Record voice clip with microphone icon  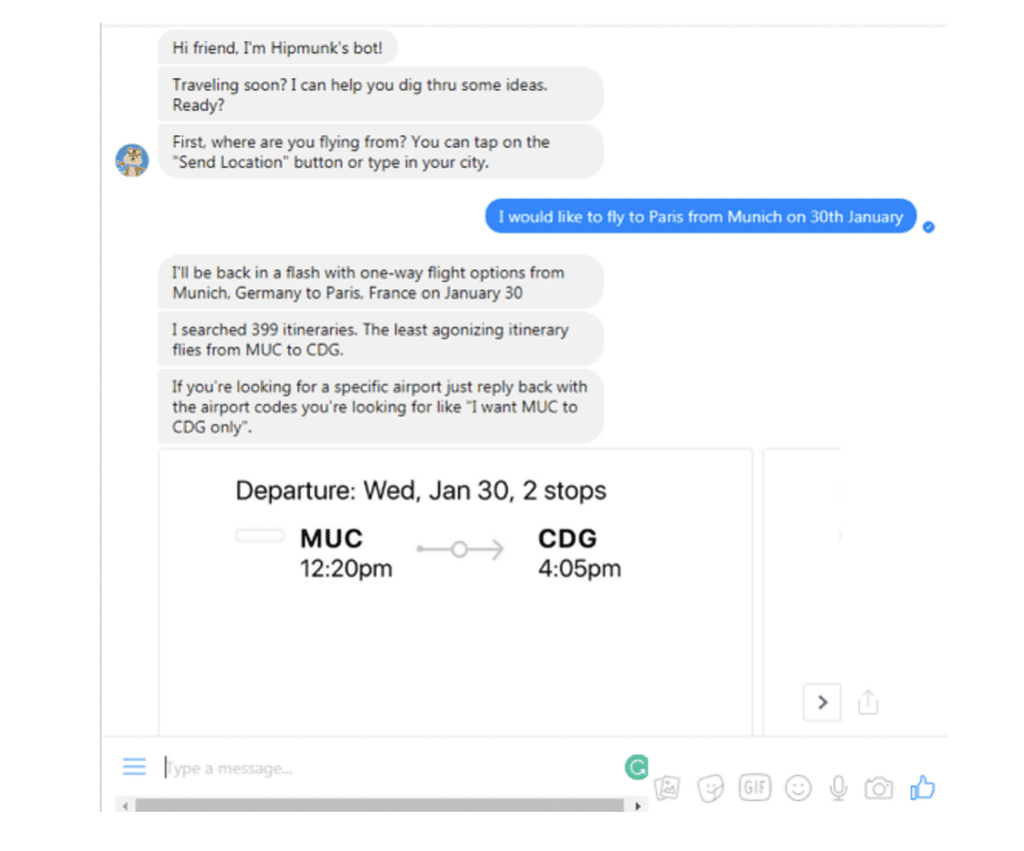(x=839, y=788)
